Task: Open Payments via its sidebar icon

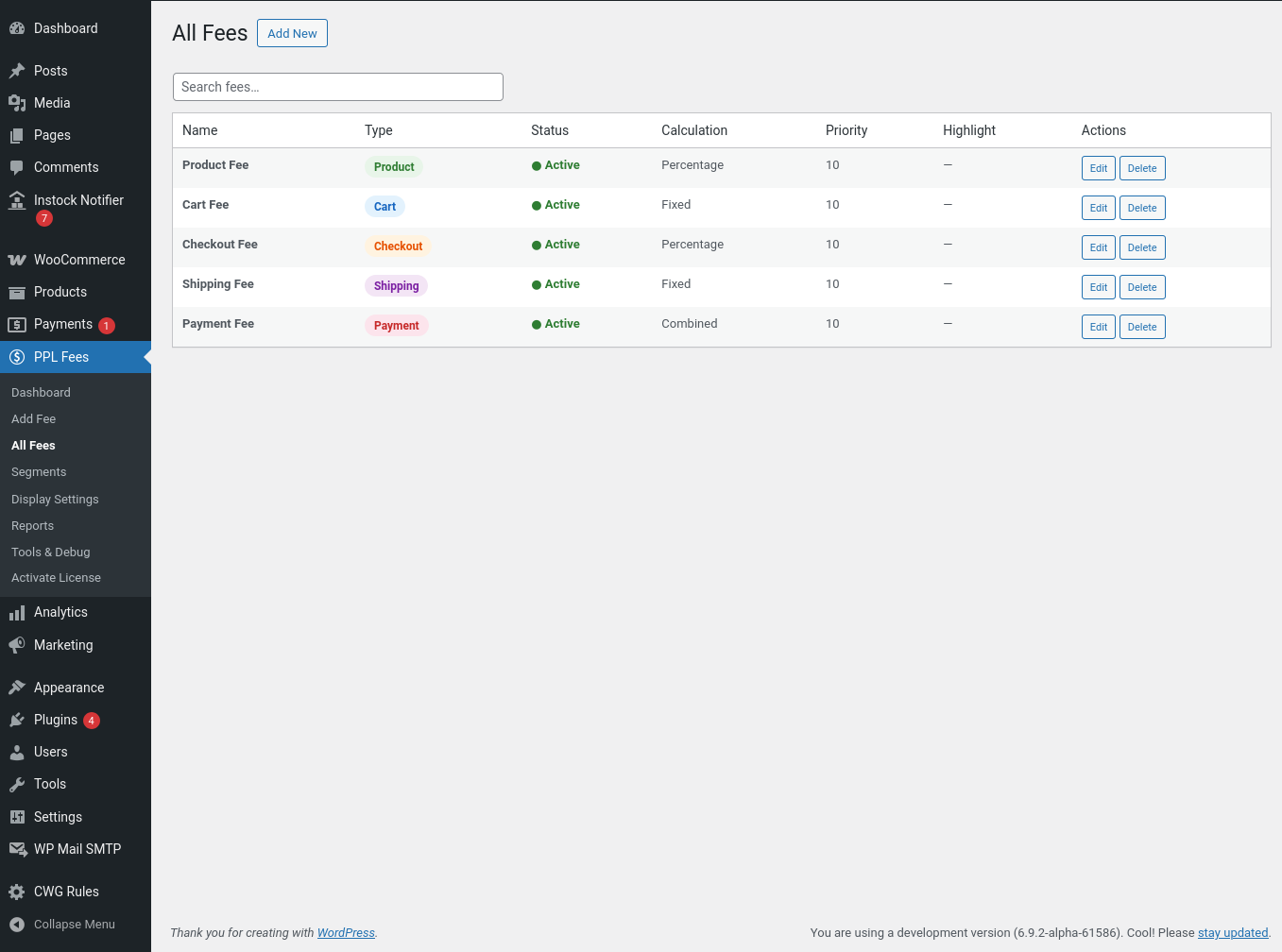Action: click(17, 325)
